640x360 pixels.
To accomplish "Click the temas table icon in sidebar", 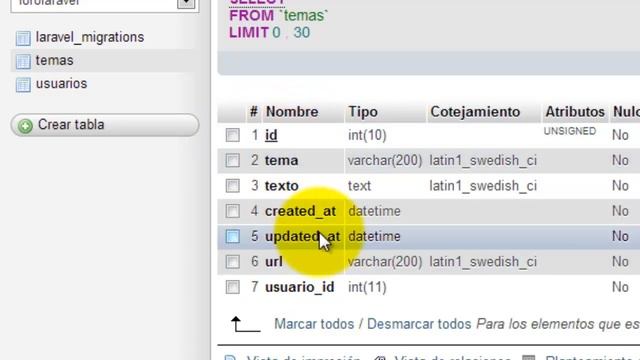I will tap(23, 61).
